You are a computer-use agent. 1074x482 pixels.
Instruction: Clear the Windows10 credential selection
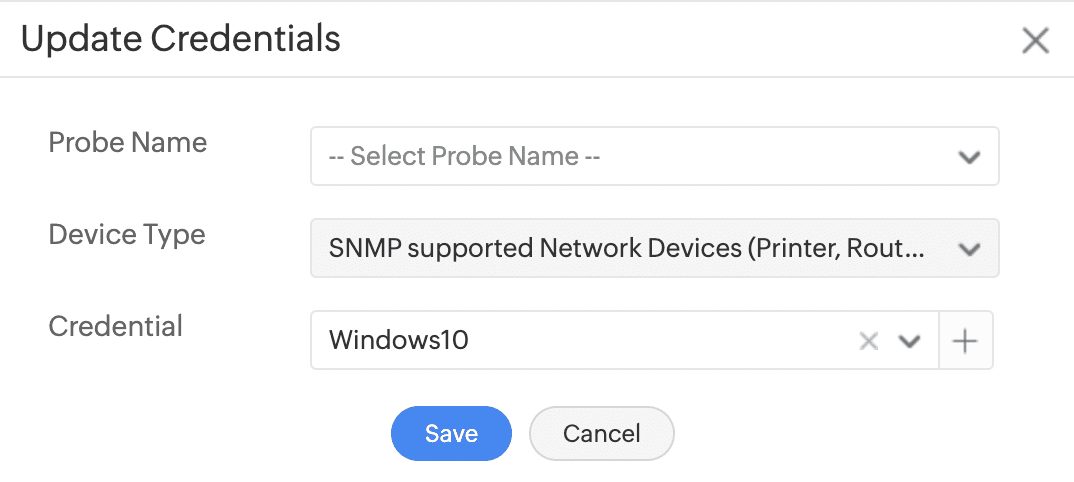click(869, 342)
